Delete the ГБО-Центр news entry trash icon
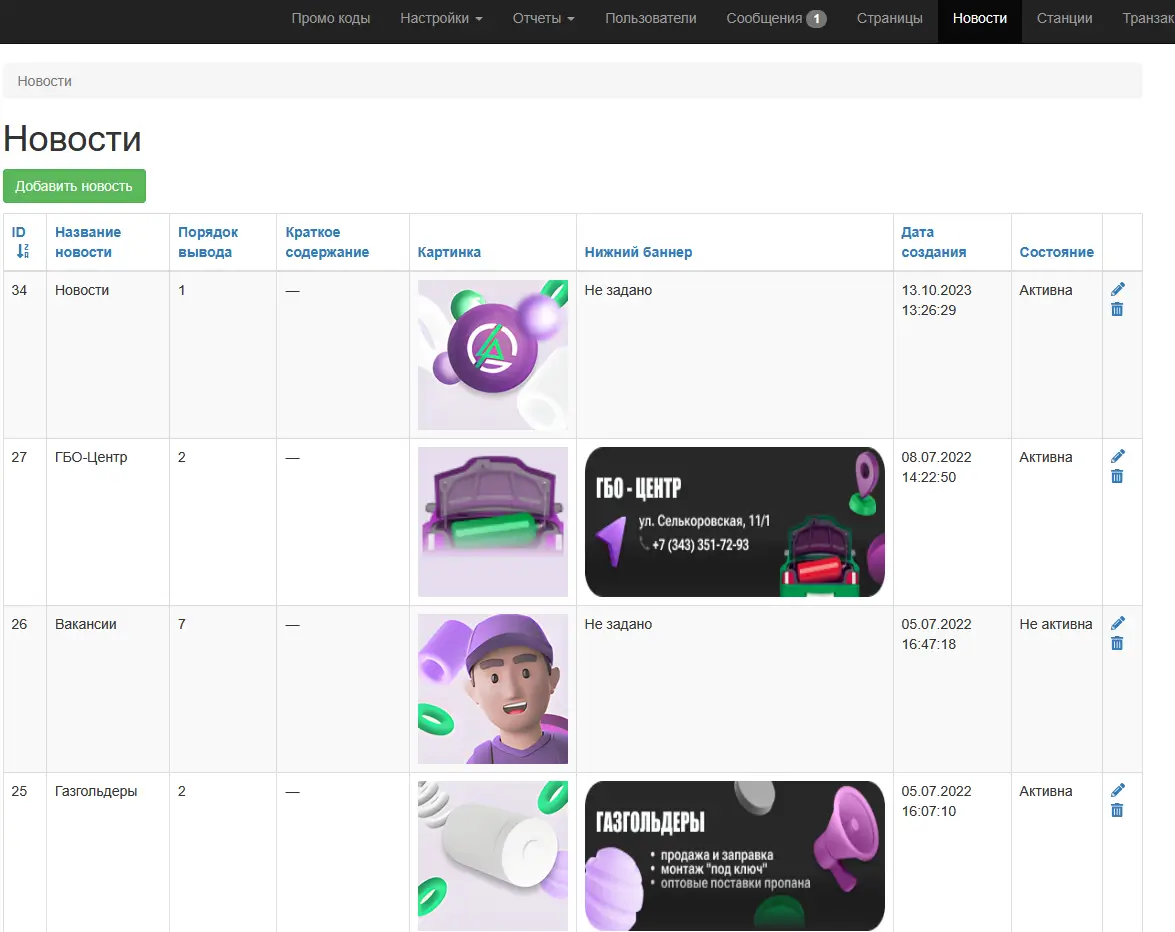This screenshot has height=932, width=1175. [1117, 476]
